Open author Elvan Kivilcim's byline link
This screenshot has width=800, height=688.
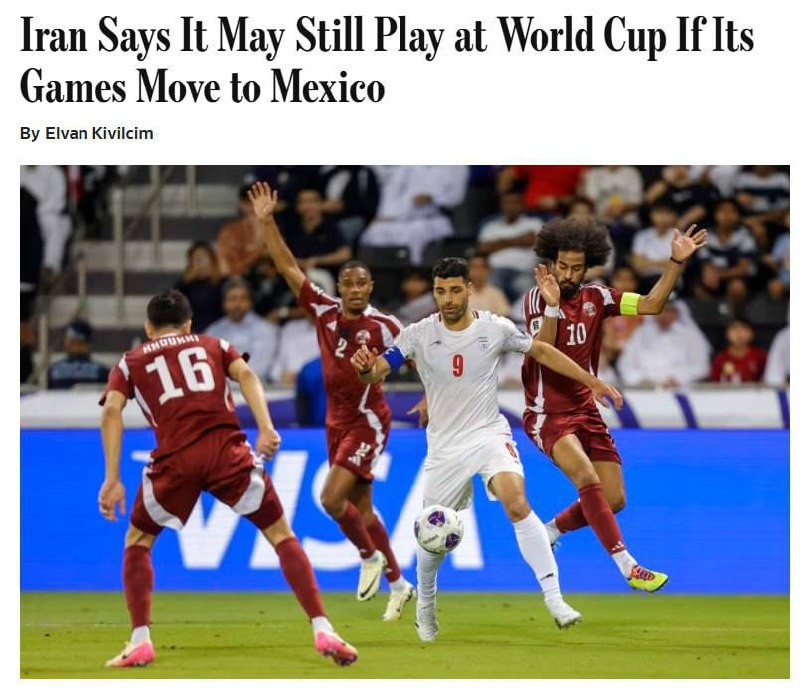99,134
